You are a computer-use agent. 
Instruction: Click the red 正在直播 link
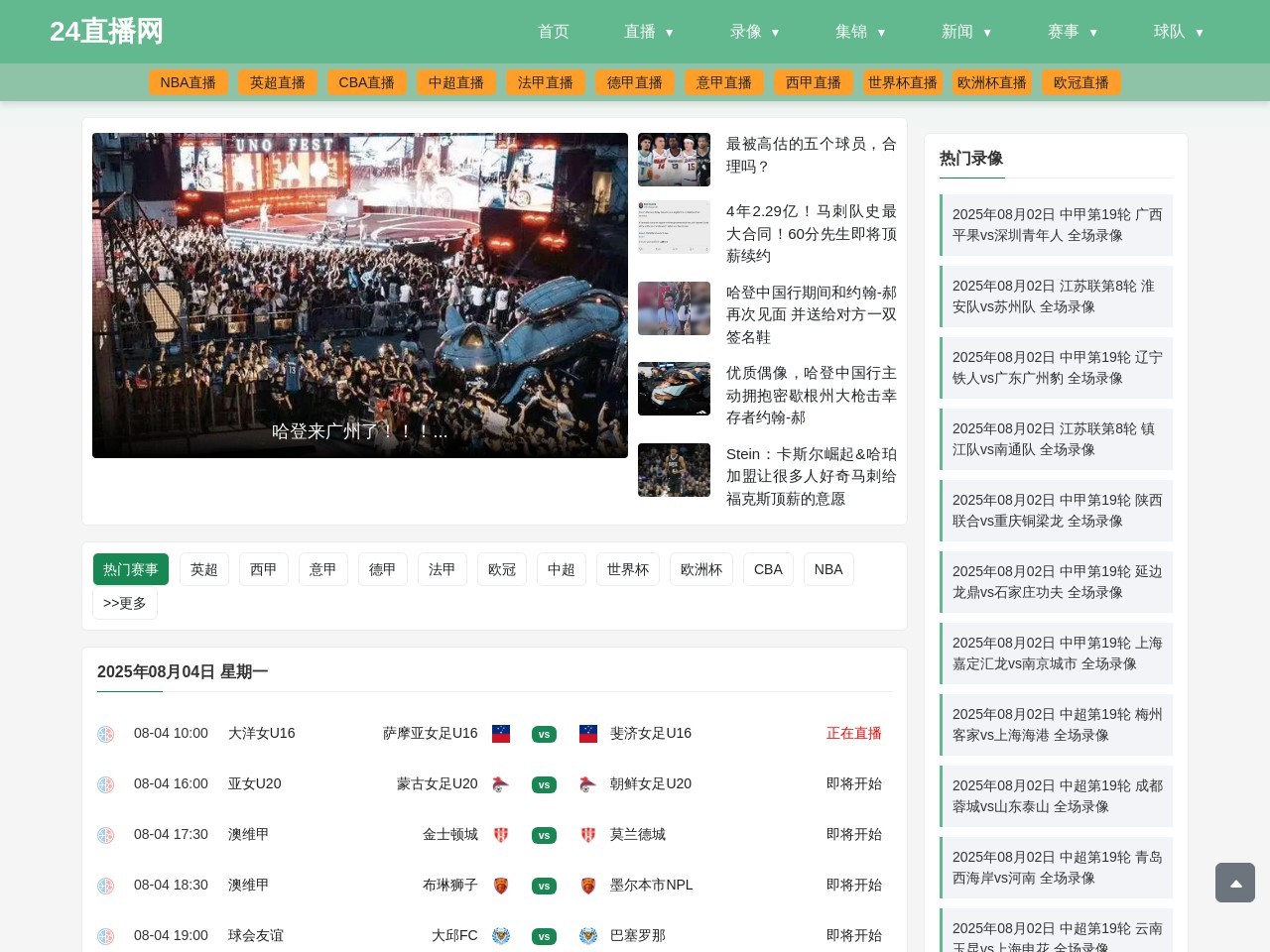point(854,734)
